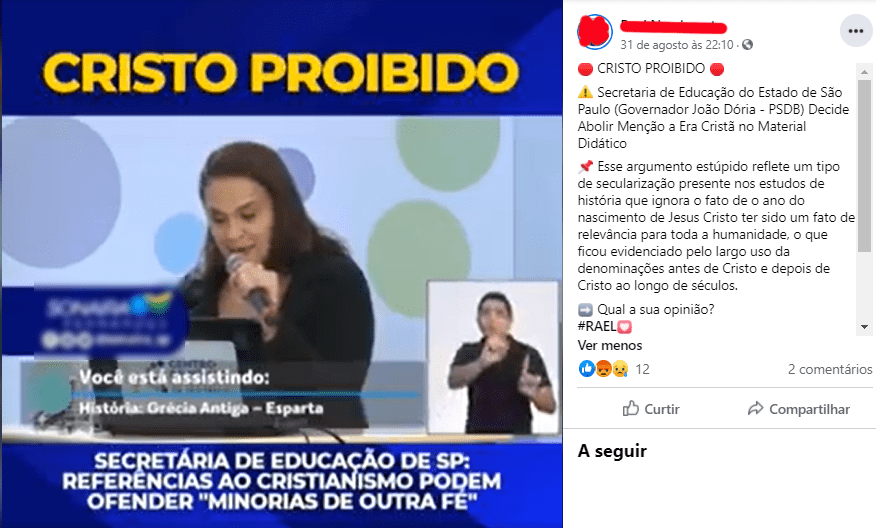
Task: Open the 31 de agosto timestamp link
Action: point(677,45)
